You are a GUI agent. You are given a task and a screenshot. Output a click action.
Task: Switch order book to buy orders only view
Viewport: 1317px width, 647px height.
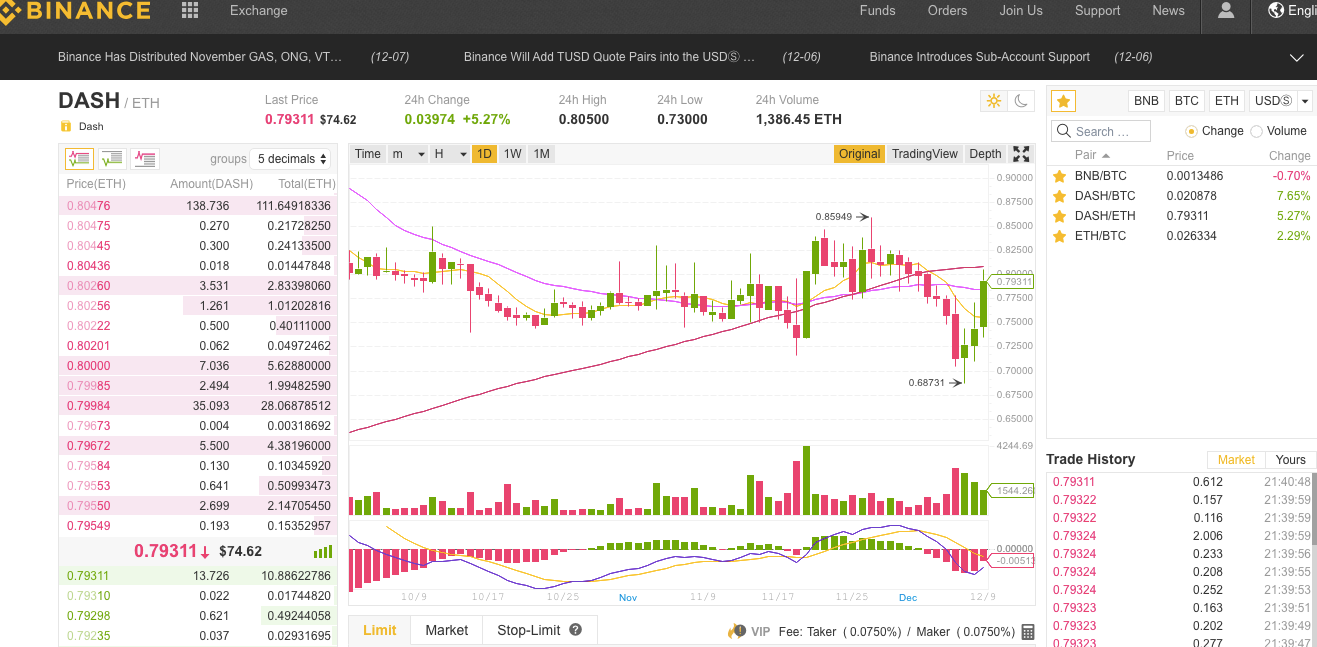pos(111,158)
